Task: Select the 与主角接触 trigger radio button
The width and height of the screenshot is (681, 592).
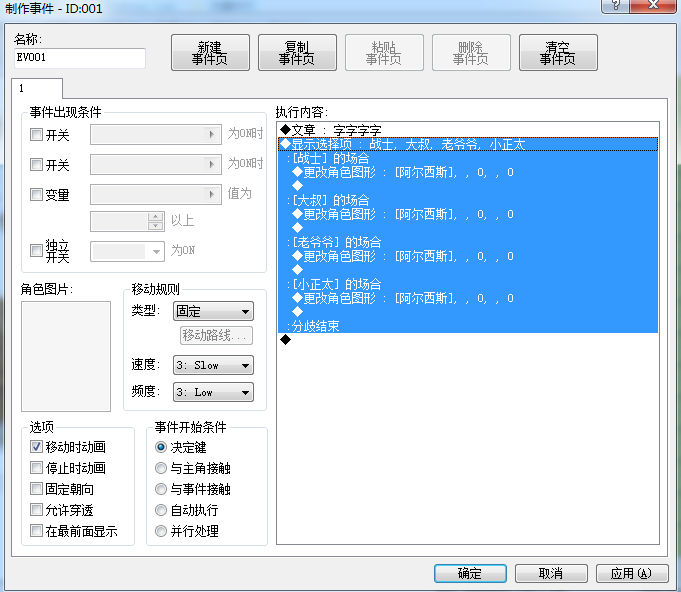Action: click(161, 468)
